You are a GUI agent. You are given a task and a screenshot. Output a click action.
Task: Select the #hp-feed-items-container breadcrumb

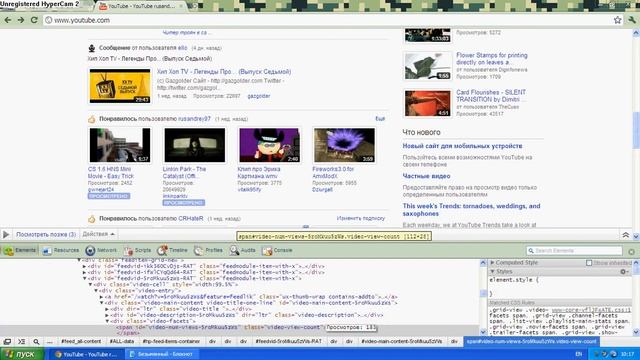pyautogui.click(x=171, y=341)
